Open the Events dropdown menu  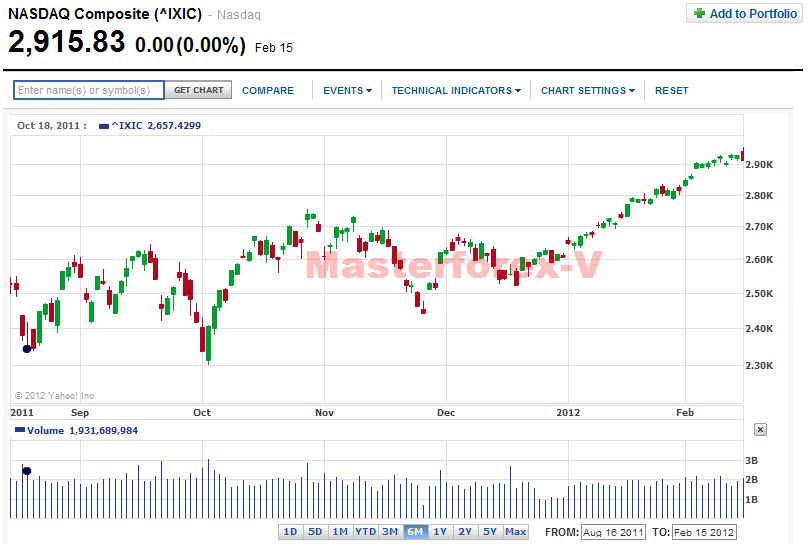[x=347, y=91]
